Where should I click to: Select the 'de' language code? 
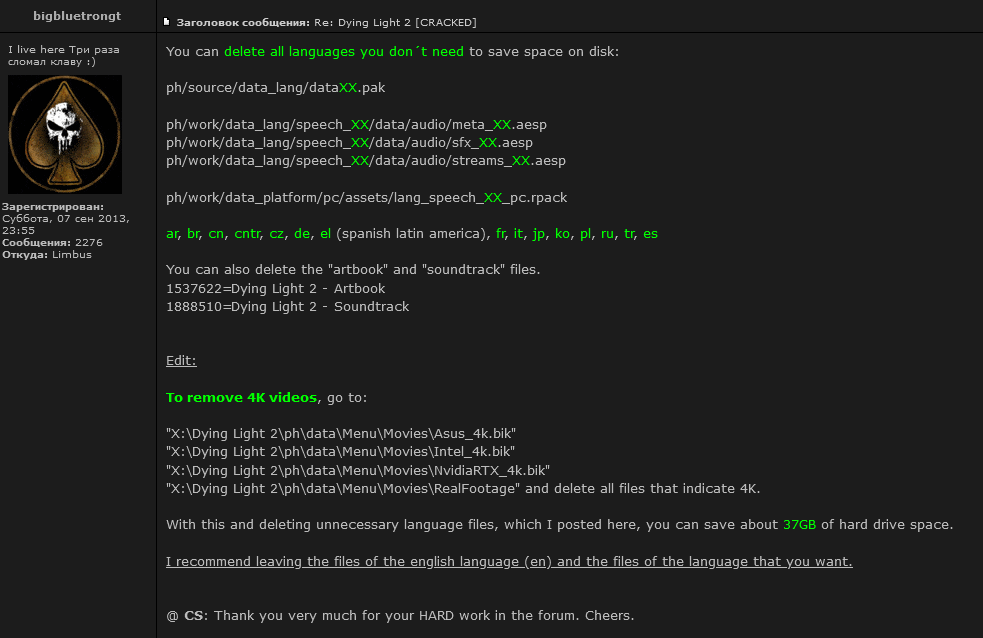(x=302, y=233)
